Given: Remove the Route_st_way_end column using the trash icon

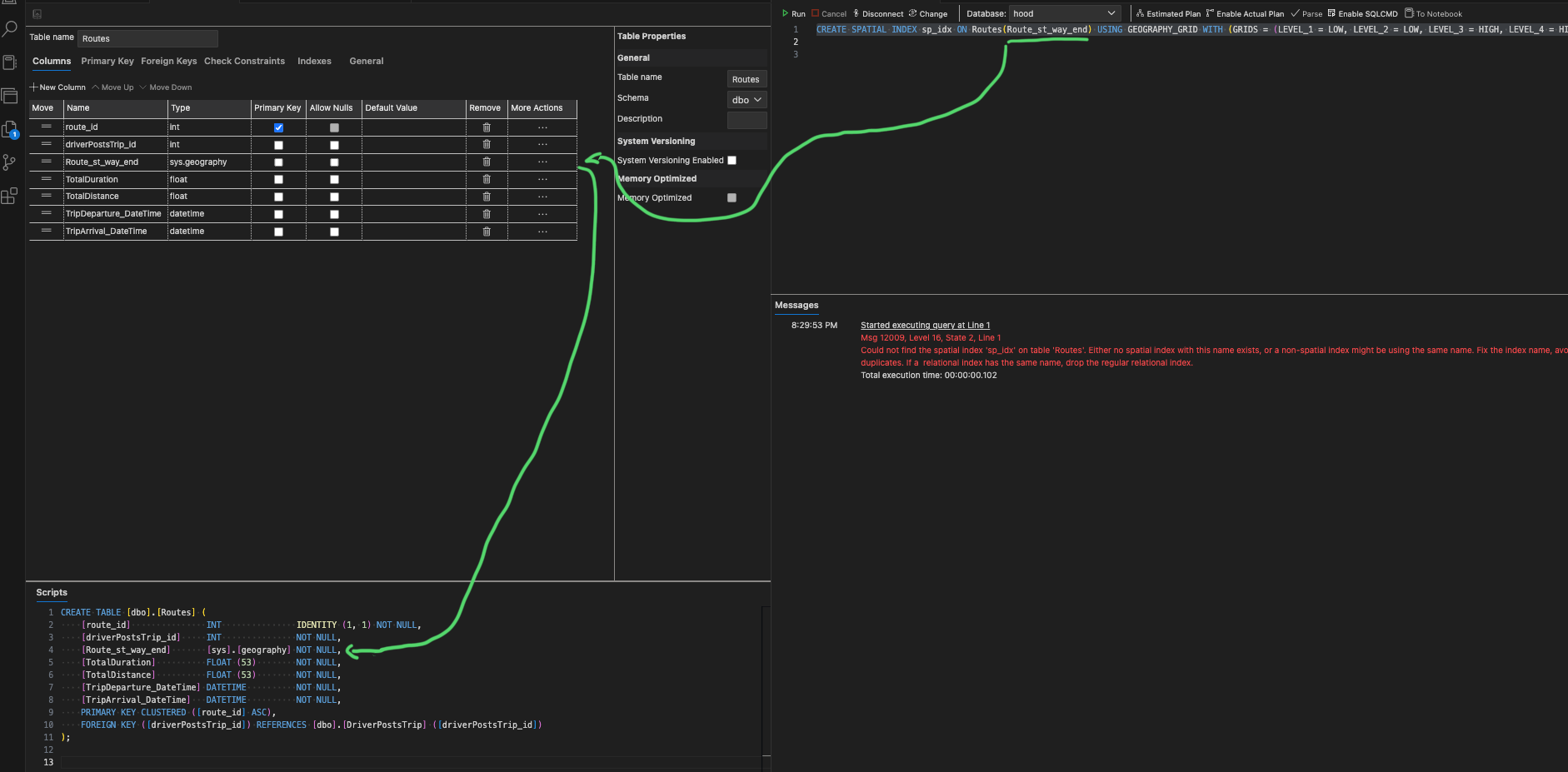Looking at the screenshot, I should click(487, 162).
